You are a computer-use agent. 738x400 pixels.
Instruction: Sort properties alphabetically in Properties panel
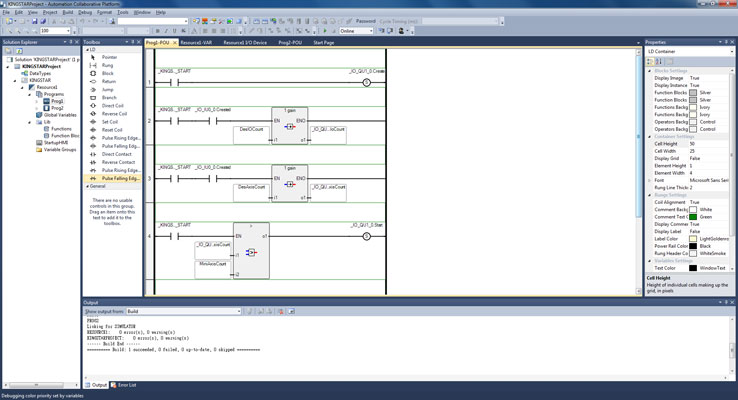click(x=659, y=61)
